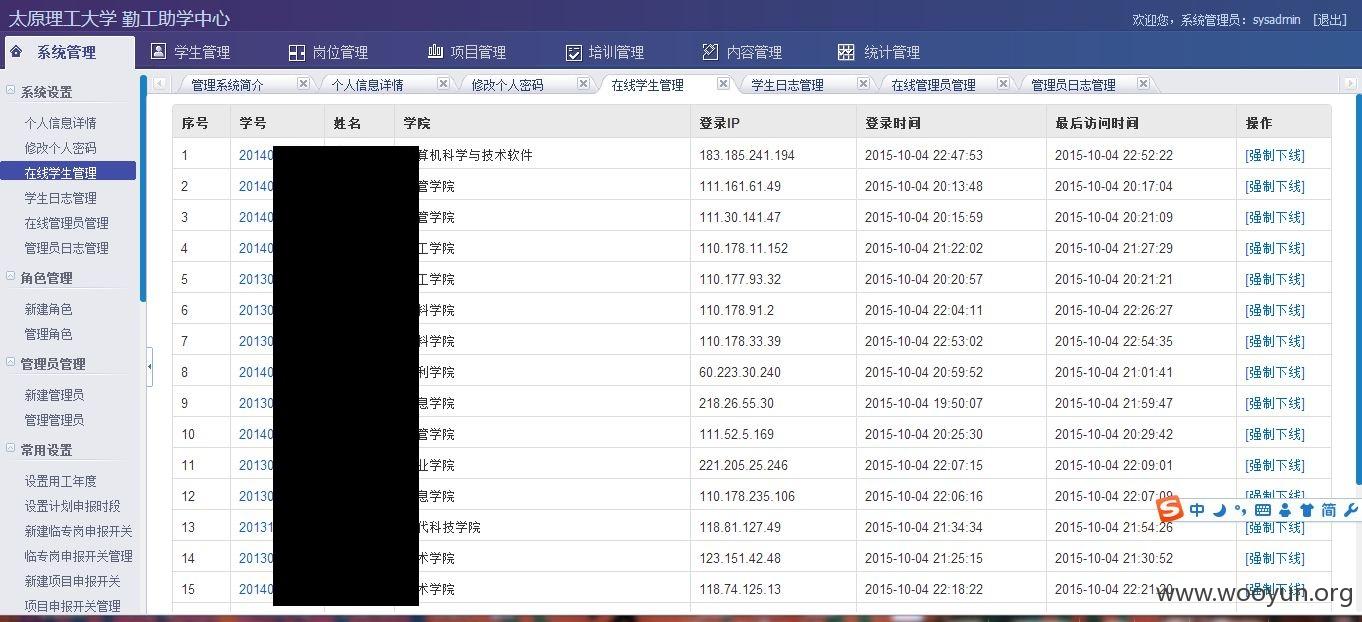
Task: Click the edit icon beside 内容管理
Action: 710,51
